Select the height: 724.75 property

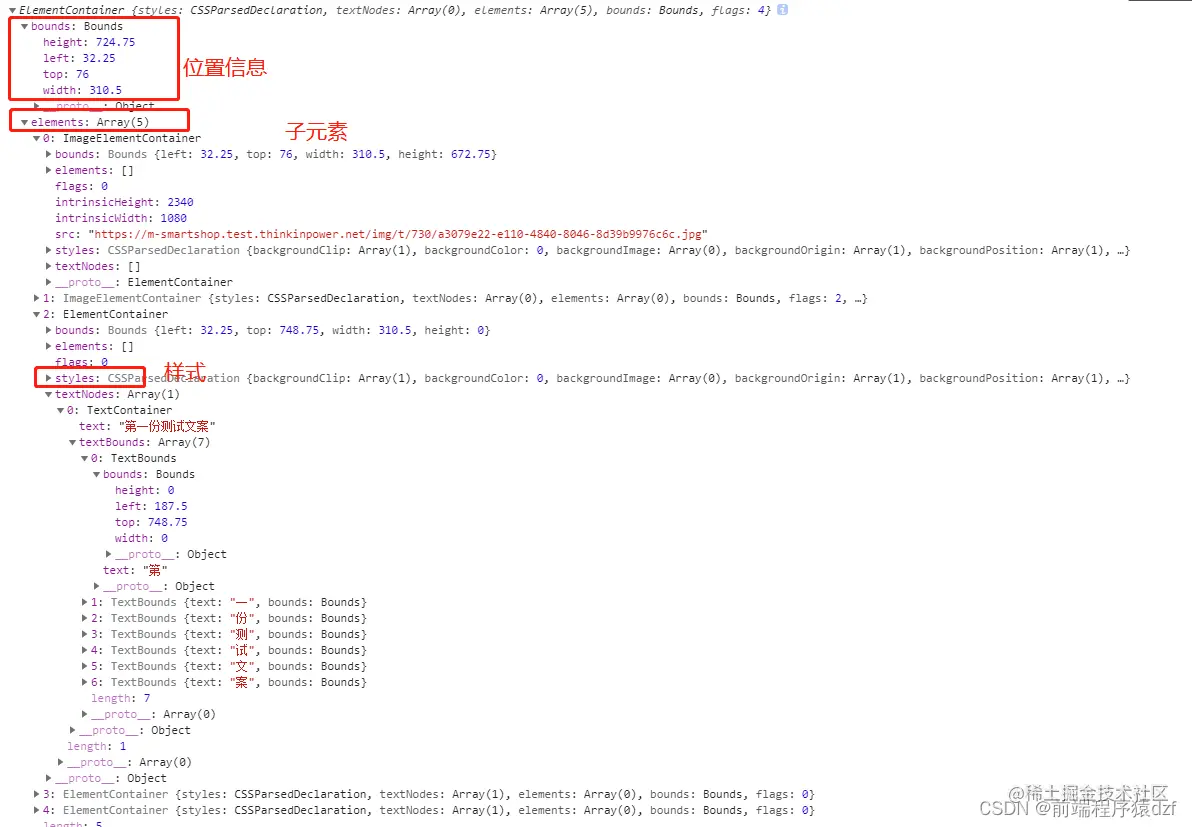[x=89, y=43]
